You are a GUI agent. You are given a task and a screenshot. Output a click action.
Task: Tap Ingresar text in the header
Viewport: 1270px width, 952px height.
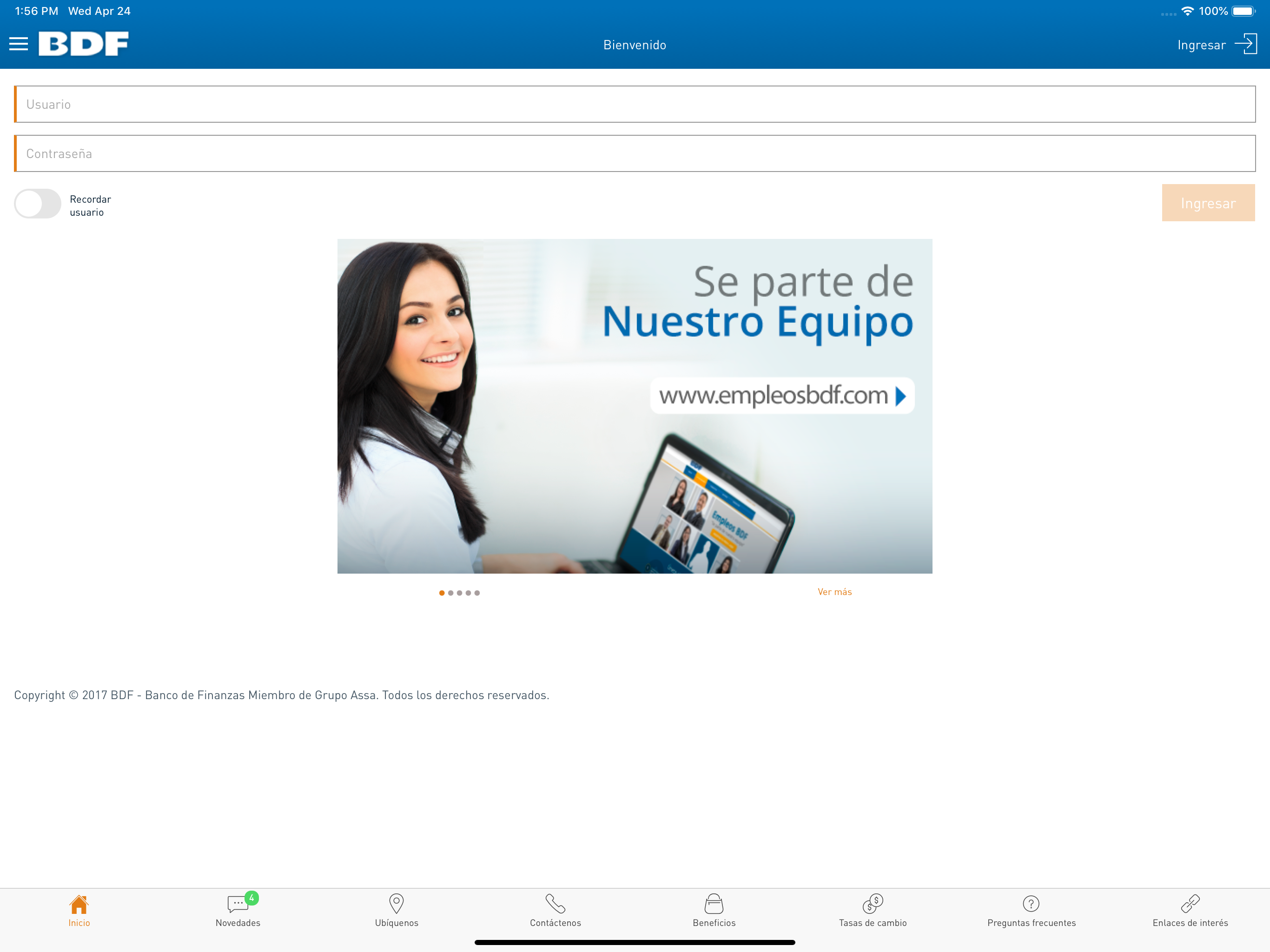1201,45
